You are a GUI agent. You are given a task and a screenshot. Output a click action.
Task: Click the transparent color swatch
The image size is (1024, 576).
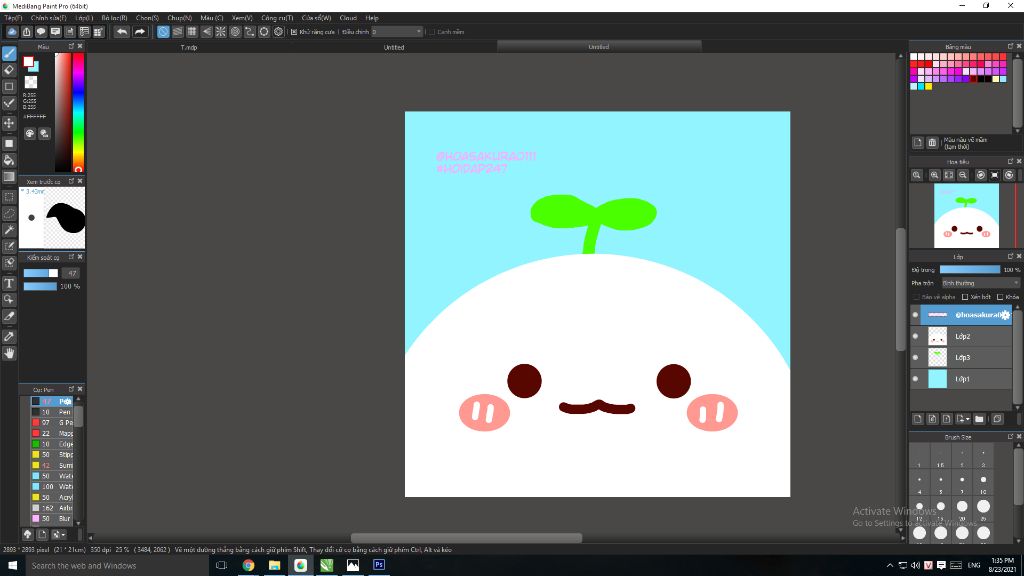pos(31,82)
